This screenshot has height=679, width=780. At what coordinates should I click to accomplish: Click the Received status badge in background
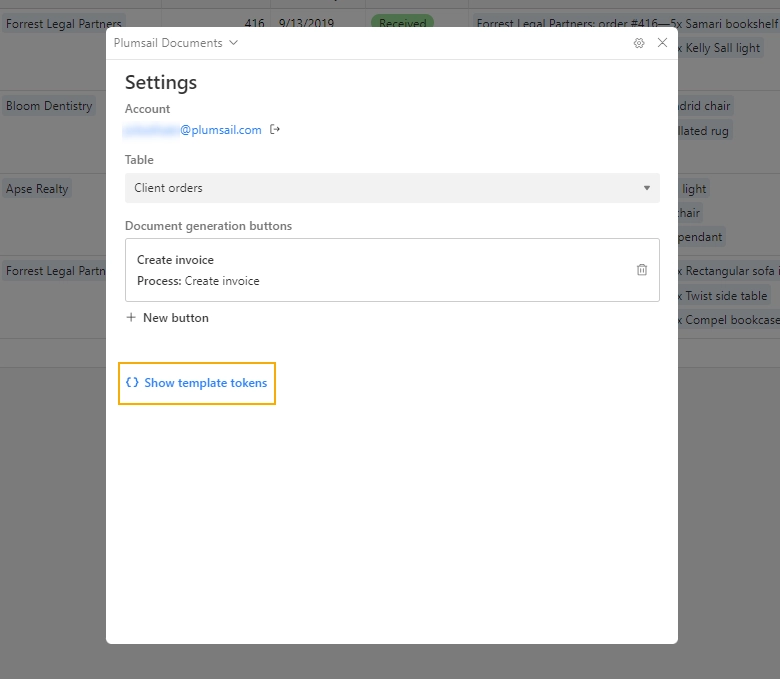coord(402,23)
